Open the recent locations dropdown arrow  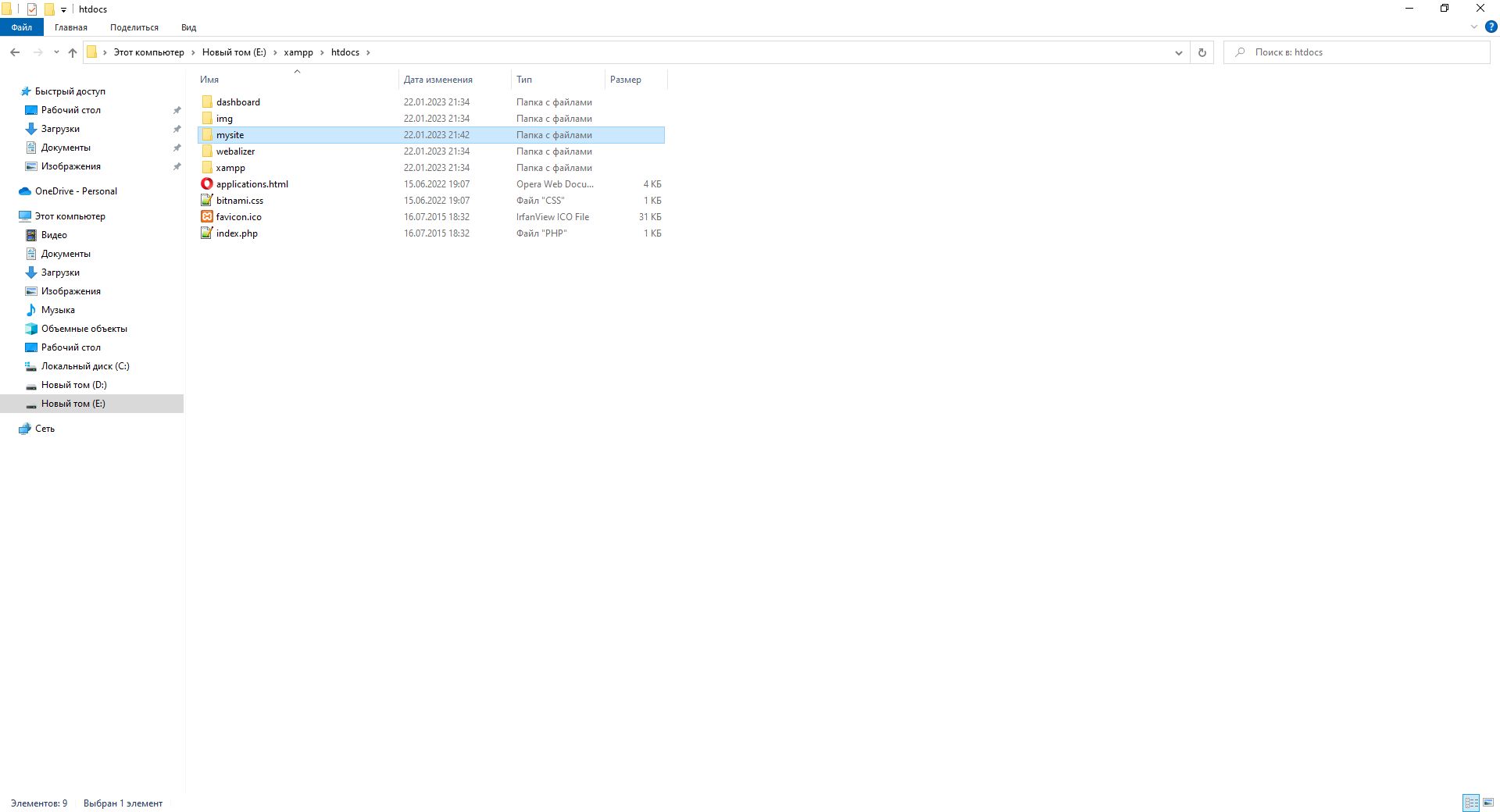pos(56,52)
